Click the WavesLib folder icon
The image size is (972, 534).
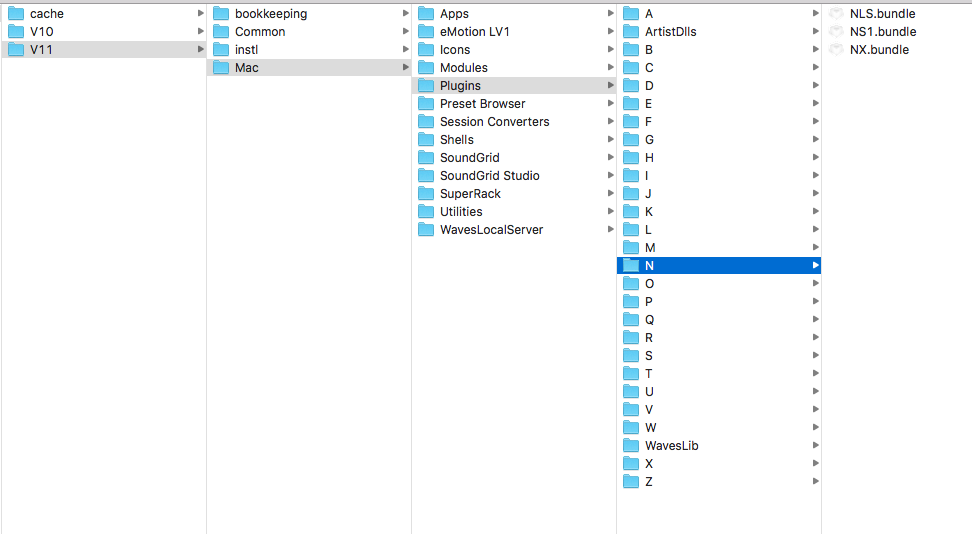click(x=631, y=445)
